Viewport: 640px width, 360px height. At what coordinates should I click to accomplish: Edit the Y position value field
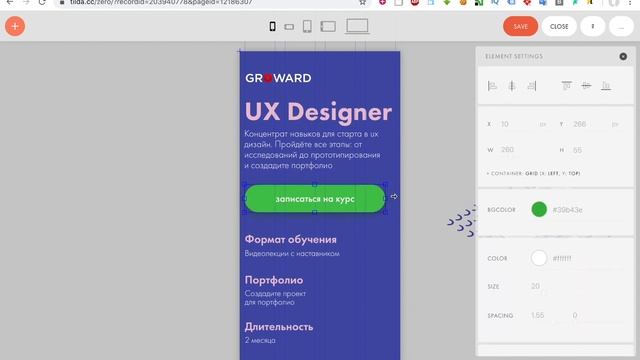pos(589,124)
